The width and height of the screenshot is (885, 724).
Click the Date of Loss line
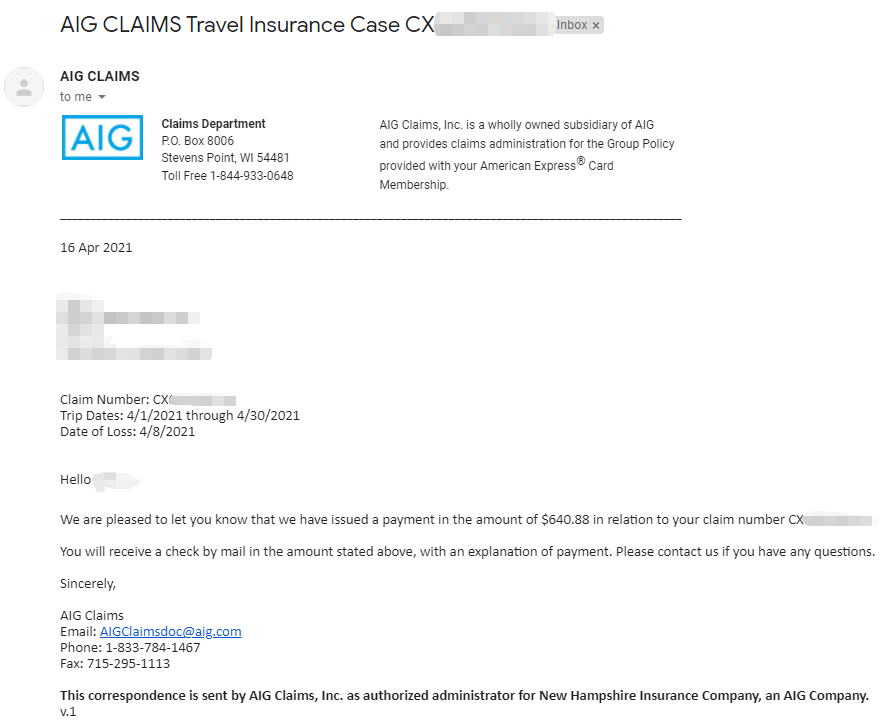point(128,432)
